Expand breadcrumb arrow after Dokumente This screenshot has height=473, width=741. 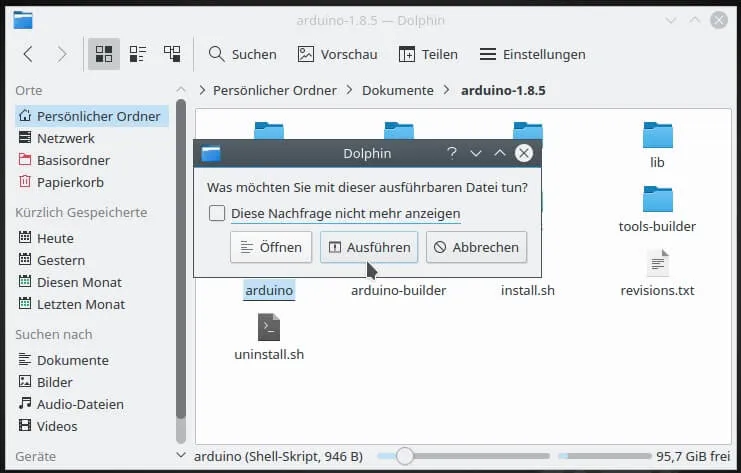click(x=447, y=90)
